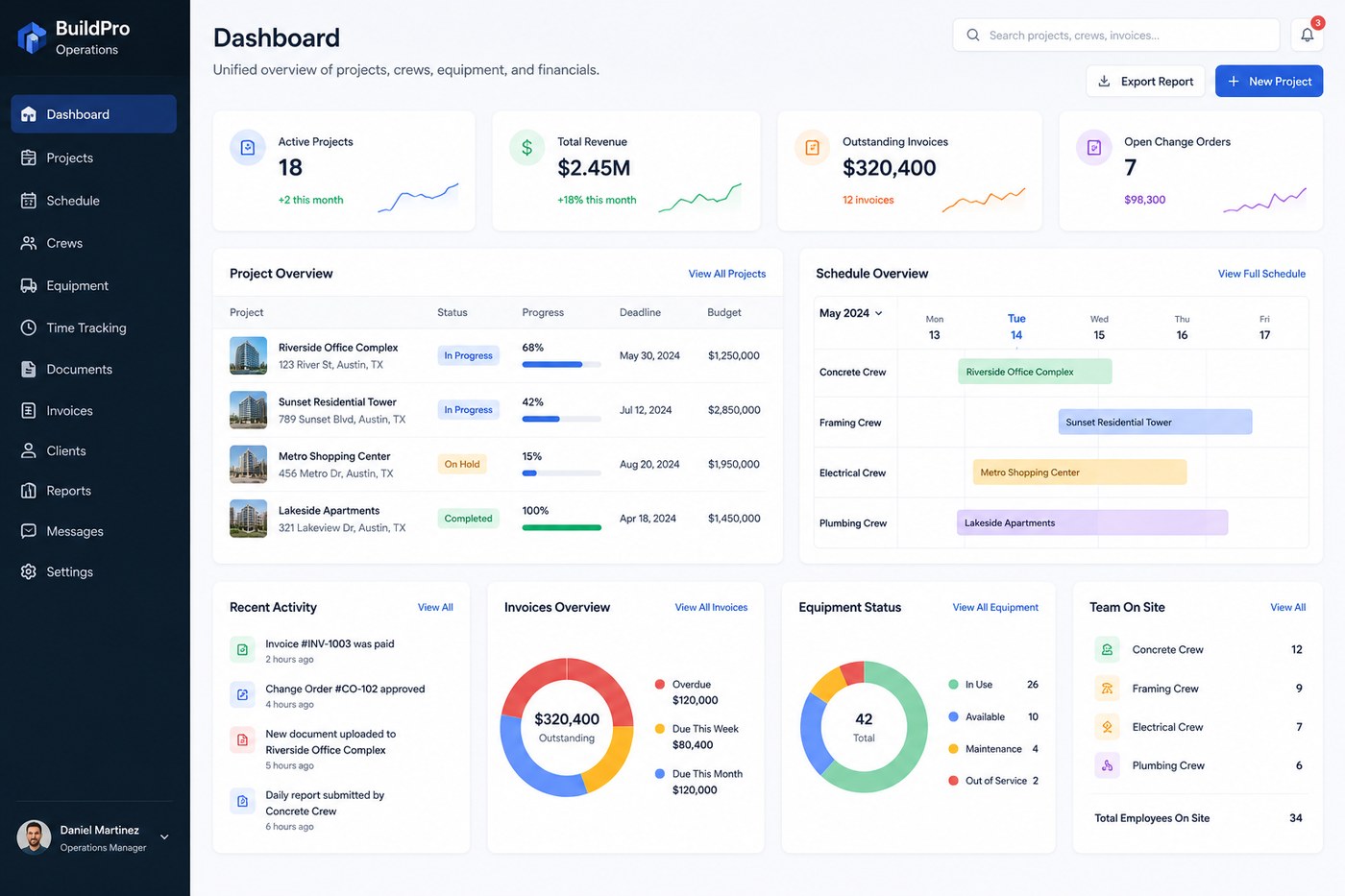Click the Plumbing Crew team icon

pyautogui.click(x=1107, y=765)
